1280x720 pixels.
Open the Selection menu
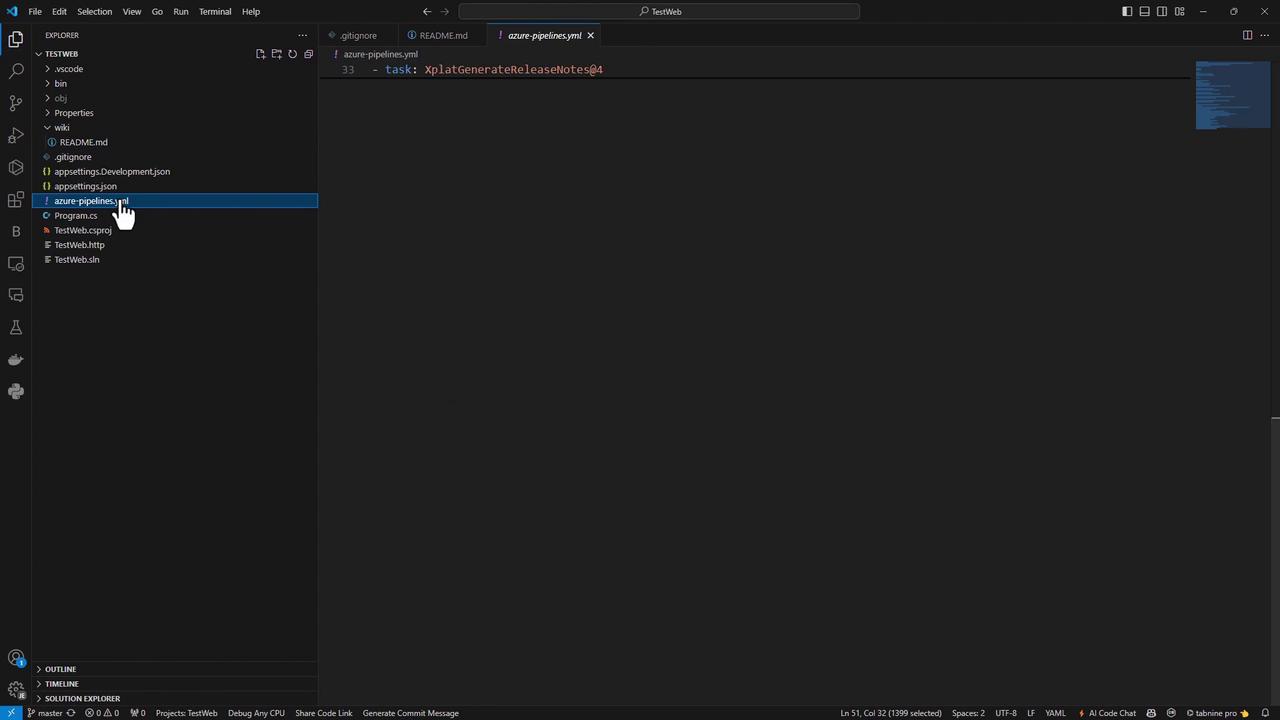coord(95,12)
